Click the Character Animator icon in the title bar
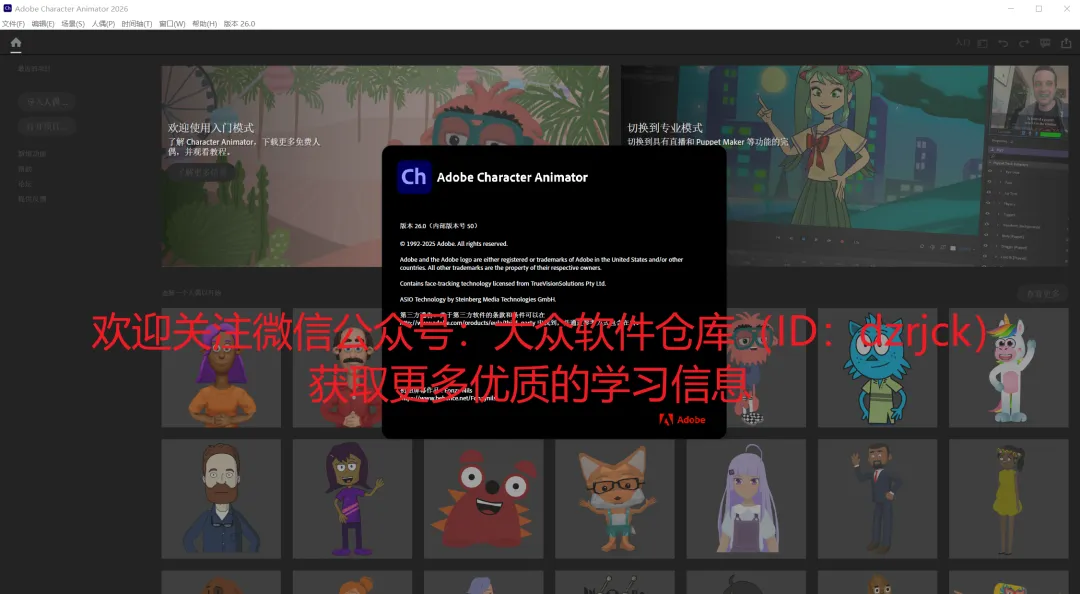This screenshot has width=1080, height=594. pos(8,8)
